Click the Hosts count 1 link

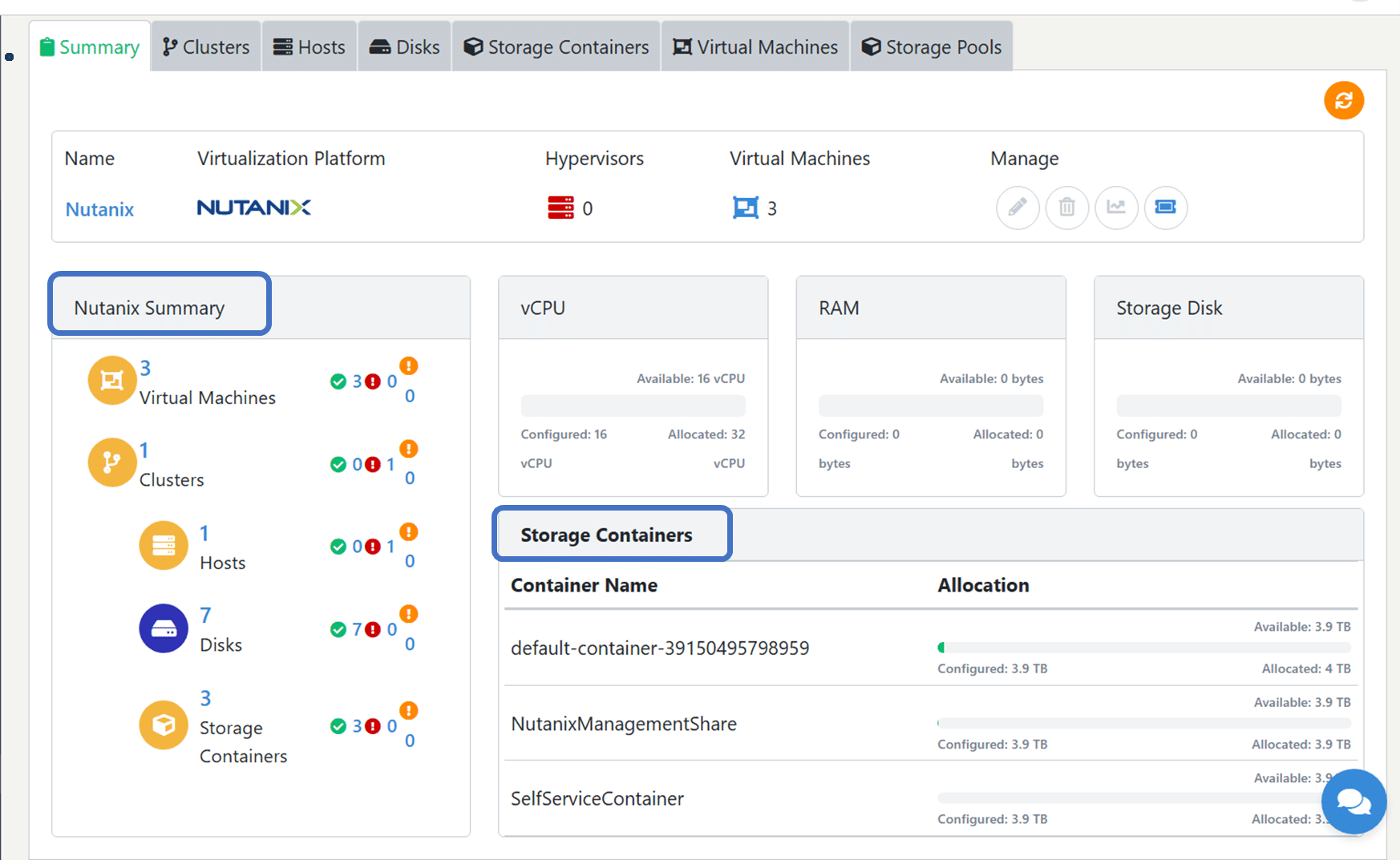204,533
